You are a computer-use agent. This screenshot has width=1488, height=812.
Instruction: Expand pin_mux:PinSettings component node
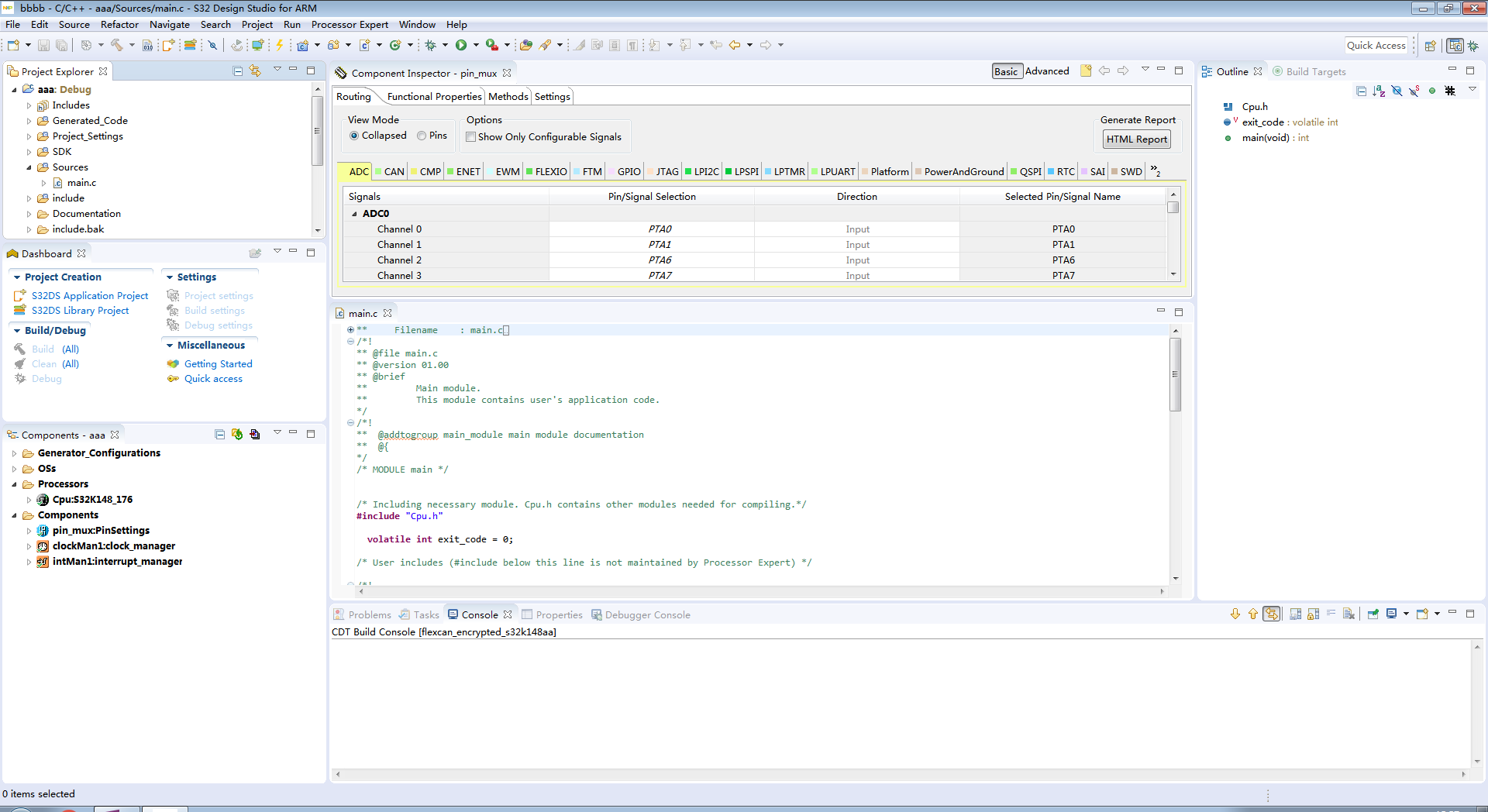tap(29, 531)
